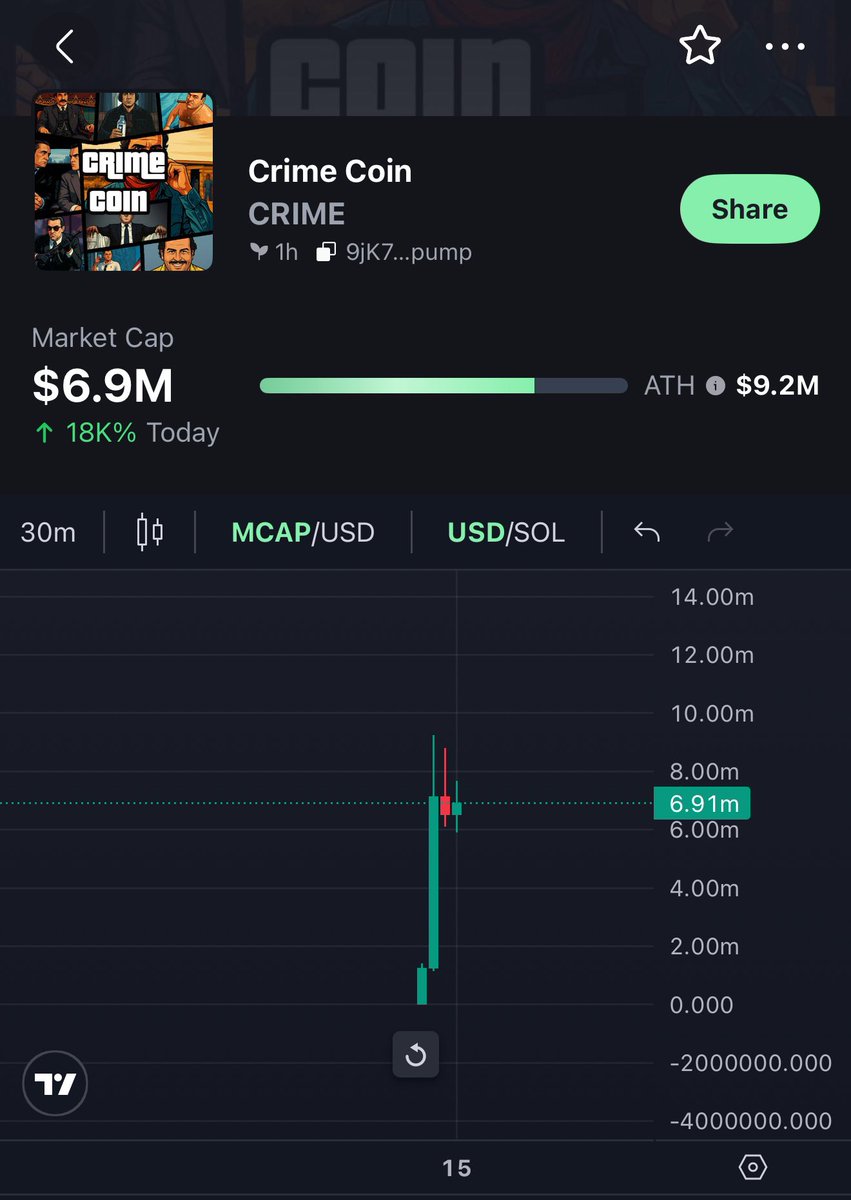Tap the 1h token age label
The image size is (851, 1200).
(x=275, y=252)
